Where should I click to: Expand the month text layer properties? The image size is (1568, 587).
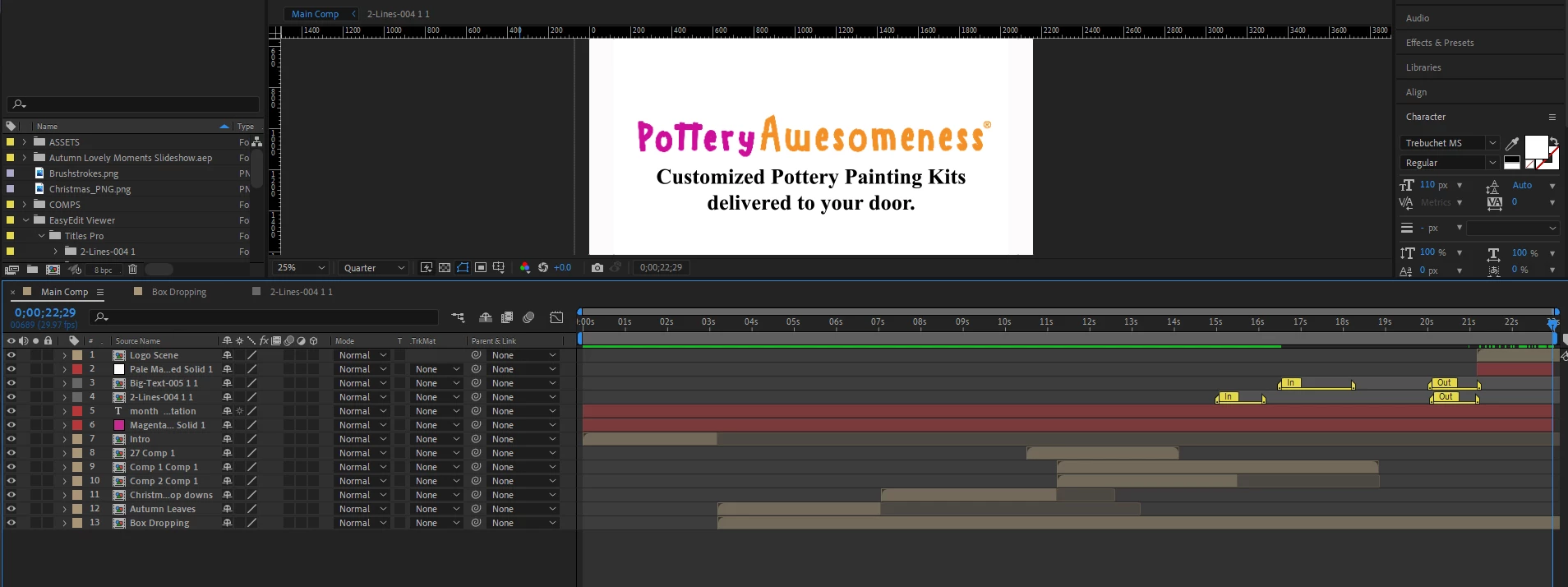click(x=64, y=411)
